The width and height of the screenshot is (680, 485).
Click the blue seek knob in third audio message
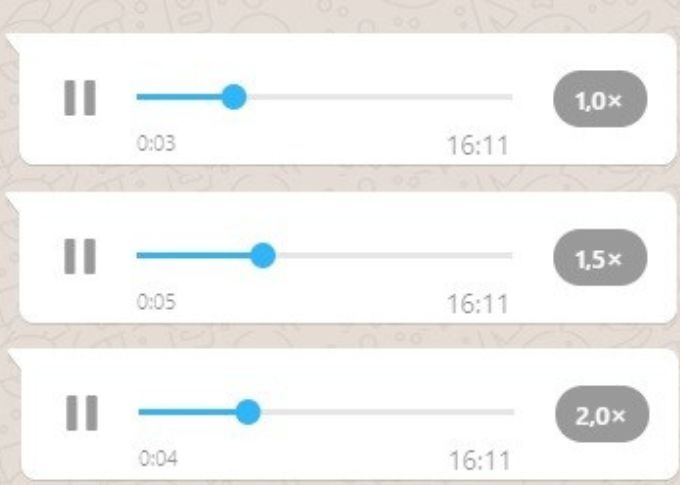tap(248, 412)
